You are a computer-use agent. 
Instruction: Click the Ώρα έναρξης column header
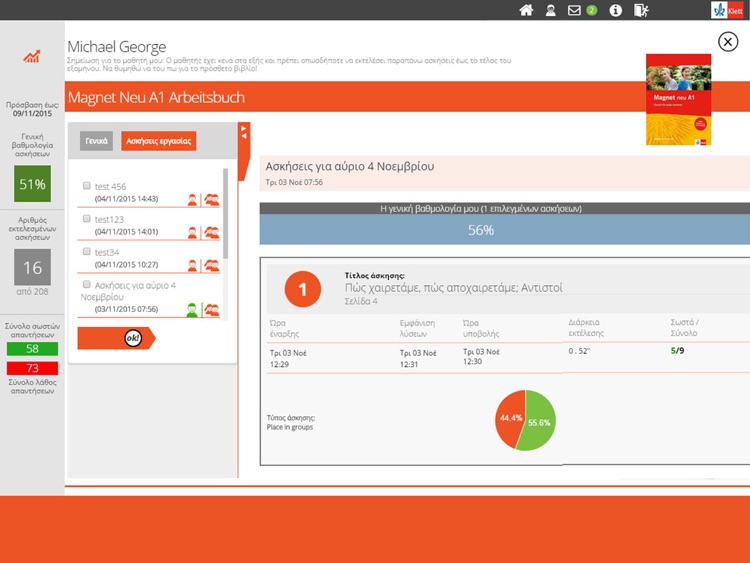(x=285, y=328)
